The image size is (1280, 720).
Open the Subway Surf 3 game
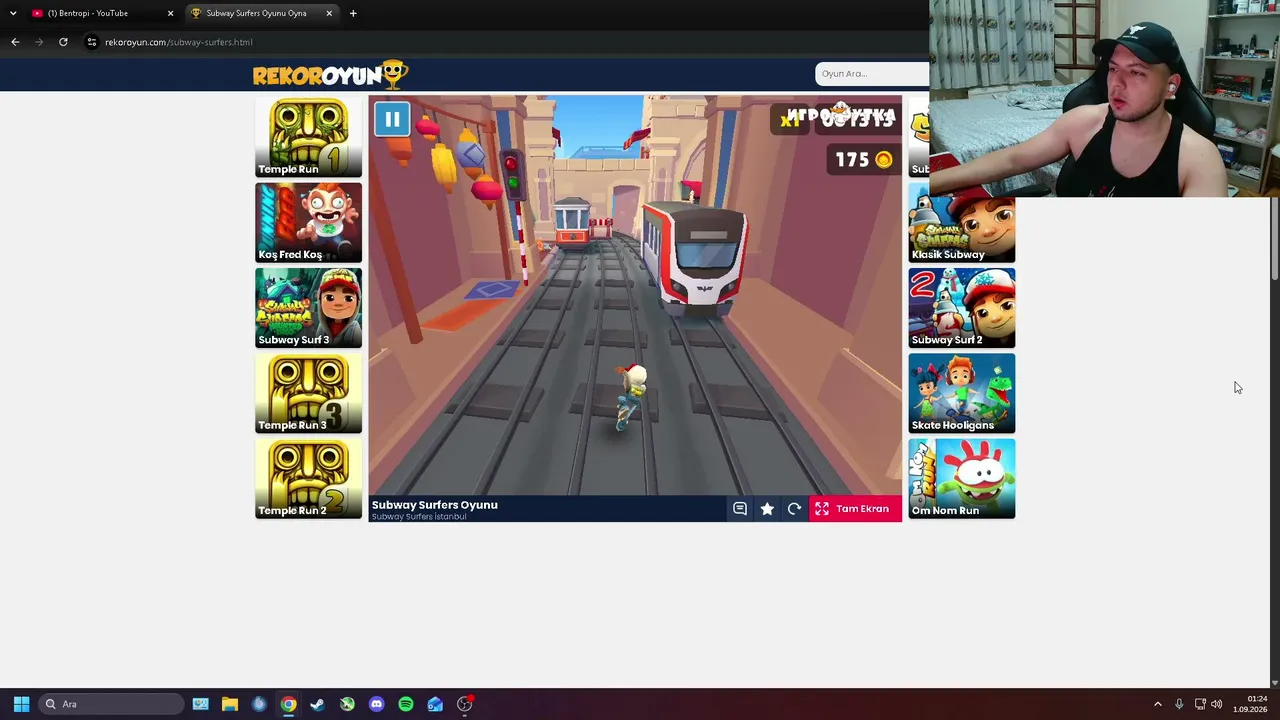(x=308, y=308)
